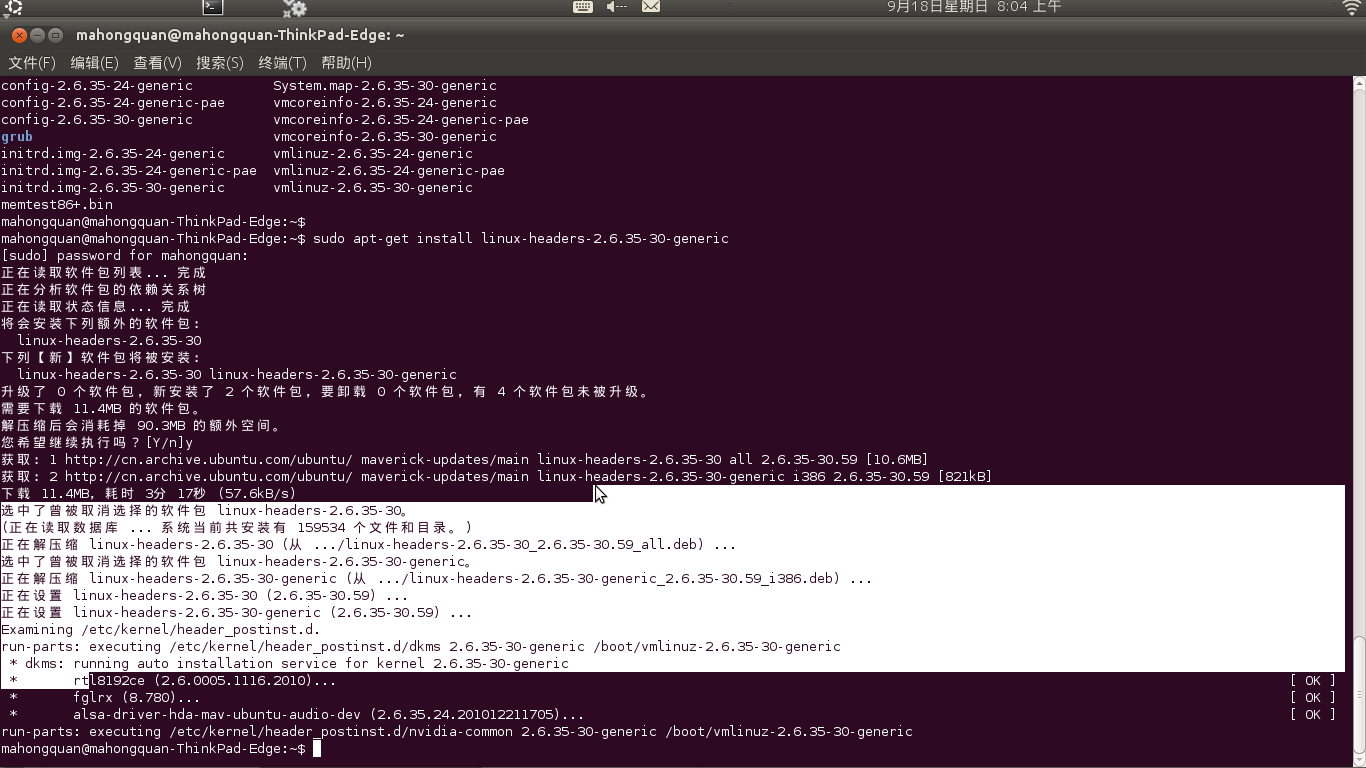Open the 文件(F) menu

point(32,63)
